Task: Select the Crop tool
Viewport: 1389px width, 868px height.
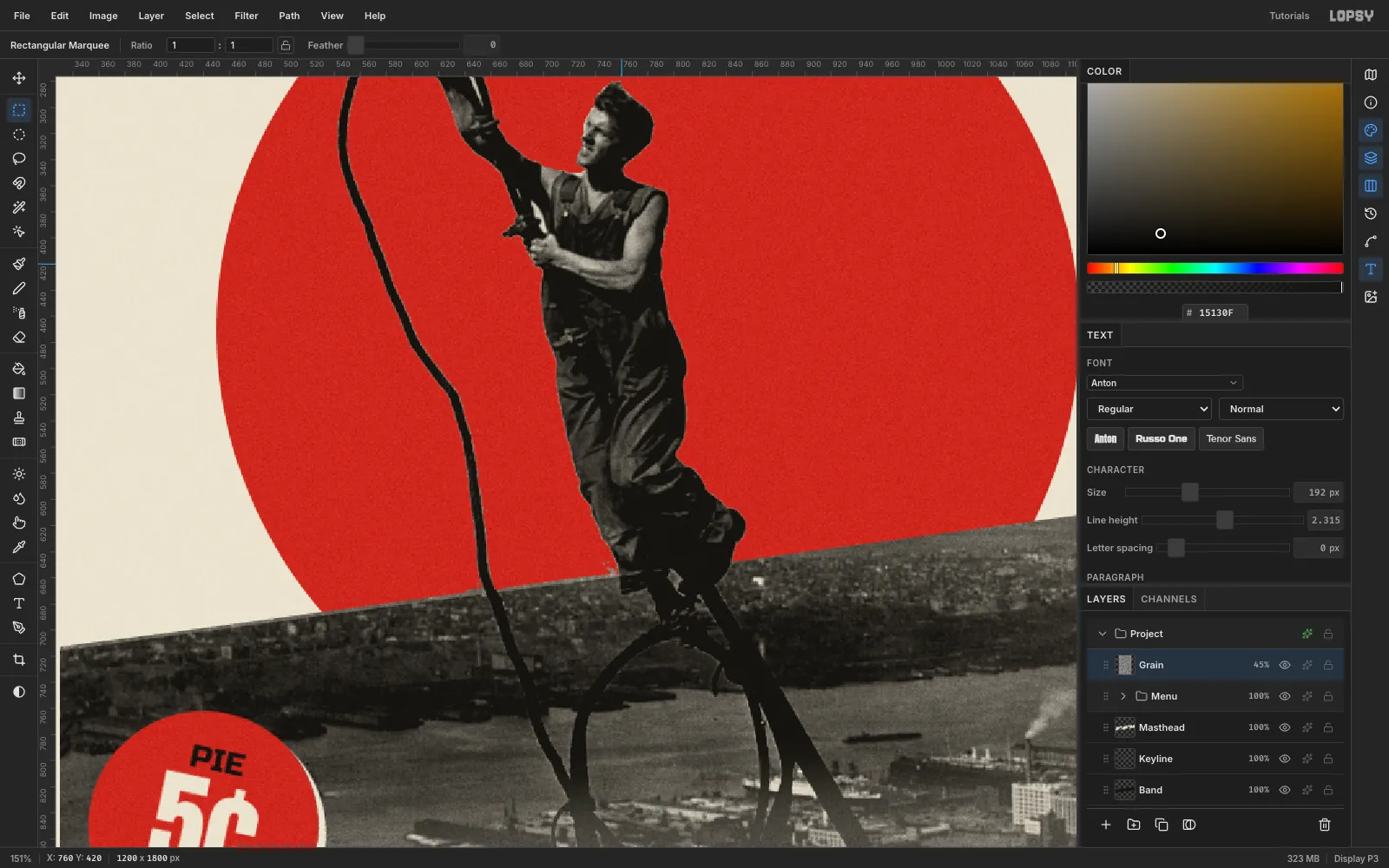Action: click(x=19, y=660)
